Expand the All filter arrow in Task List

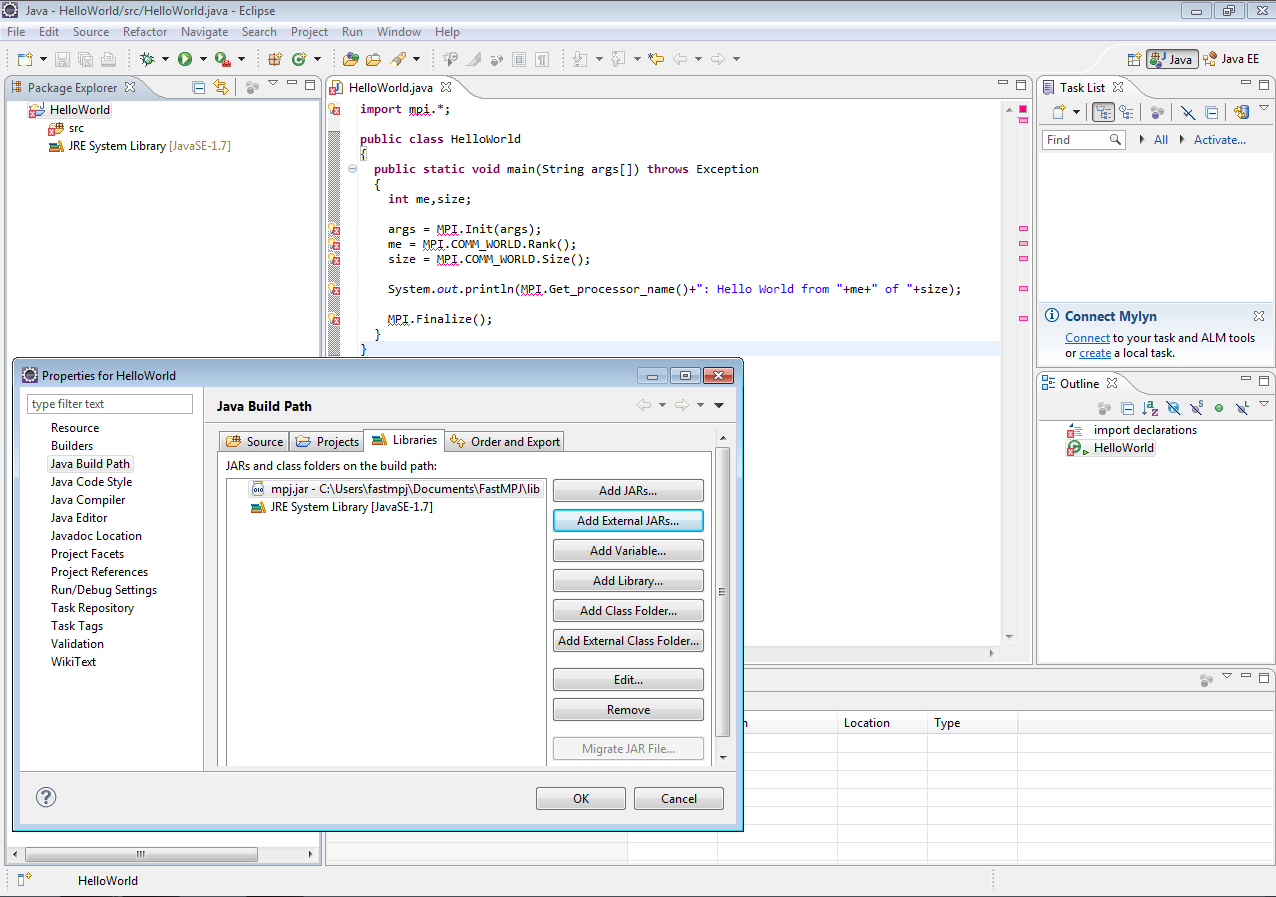(1143, 140)
